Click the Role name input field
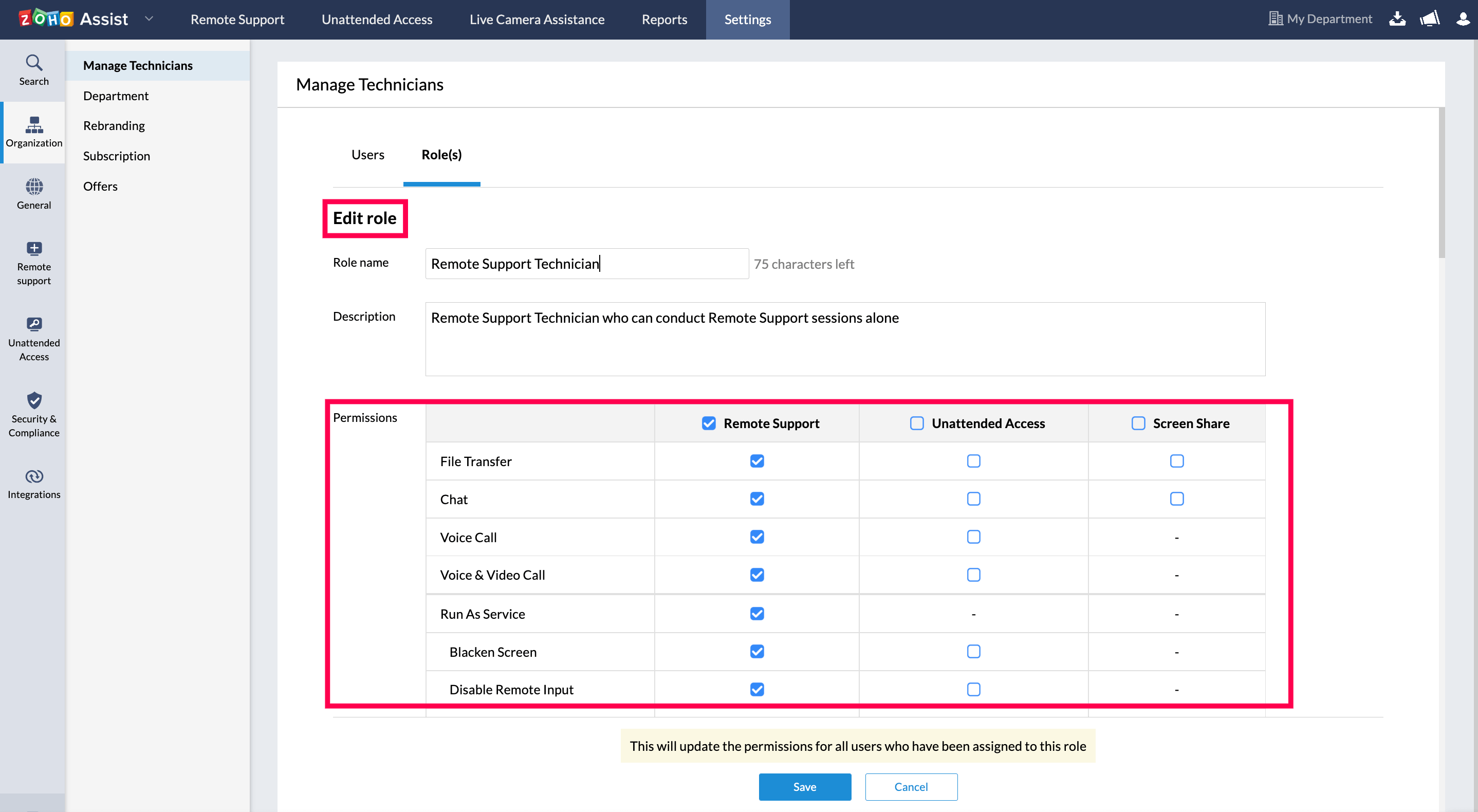This screenshot has height=812, width=1478. pos(586,264)
